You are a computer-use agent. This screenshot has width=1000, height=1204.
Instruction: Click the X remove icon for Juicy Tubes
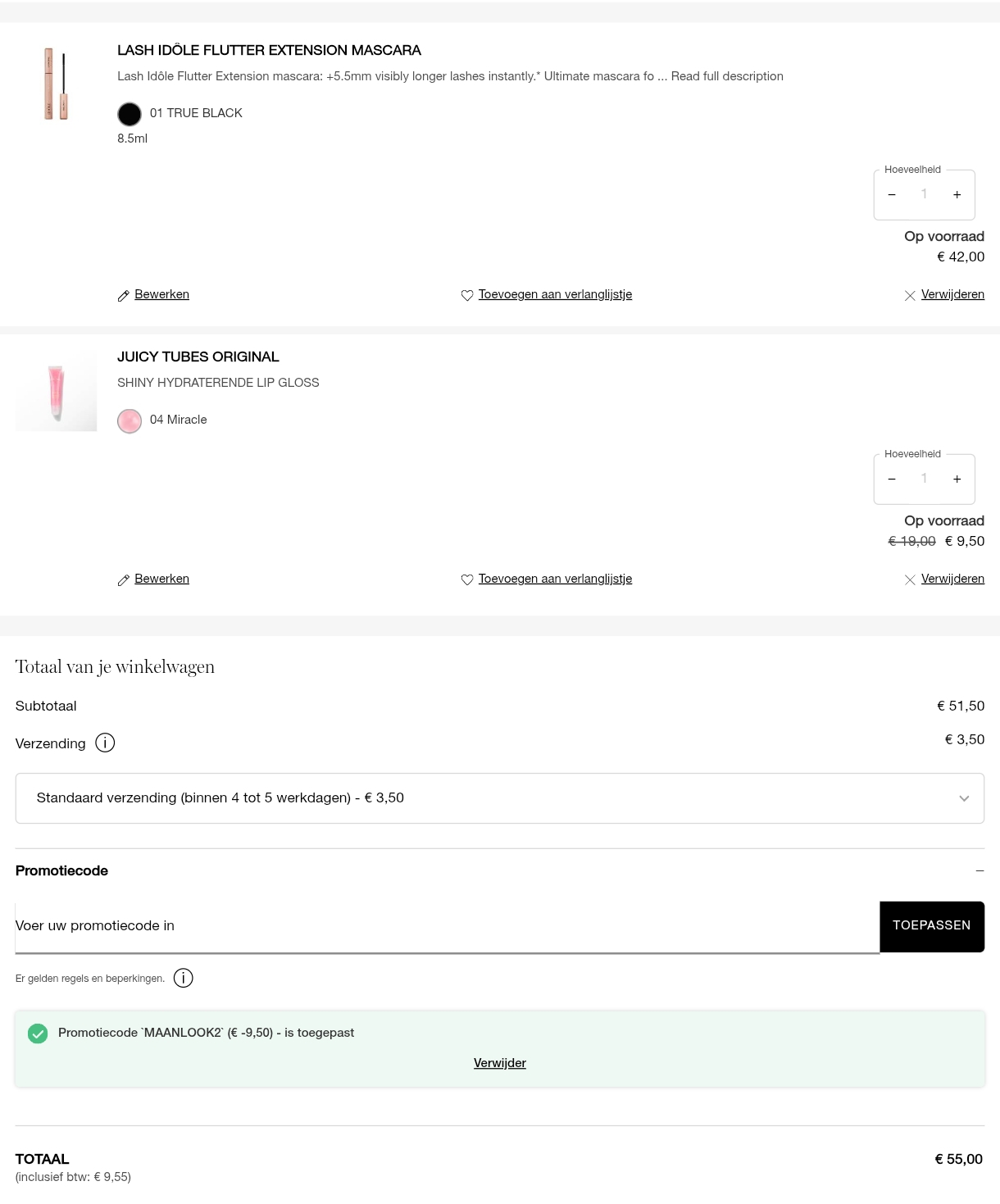point(910,579)
